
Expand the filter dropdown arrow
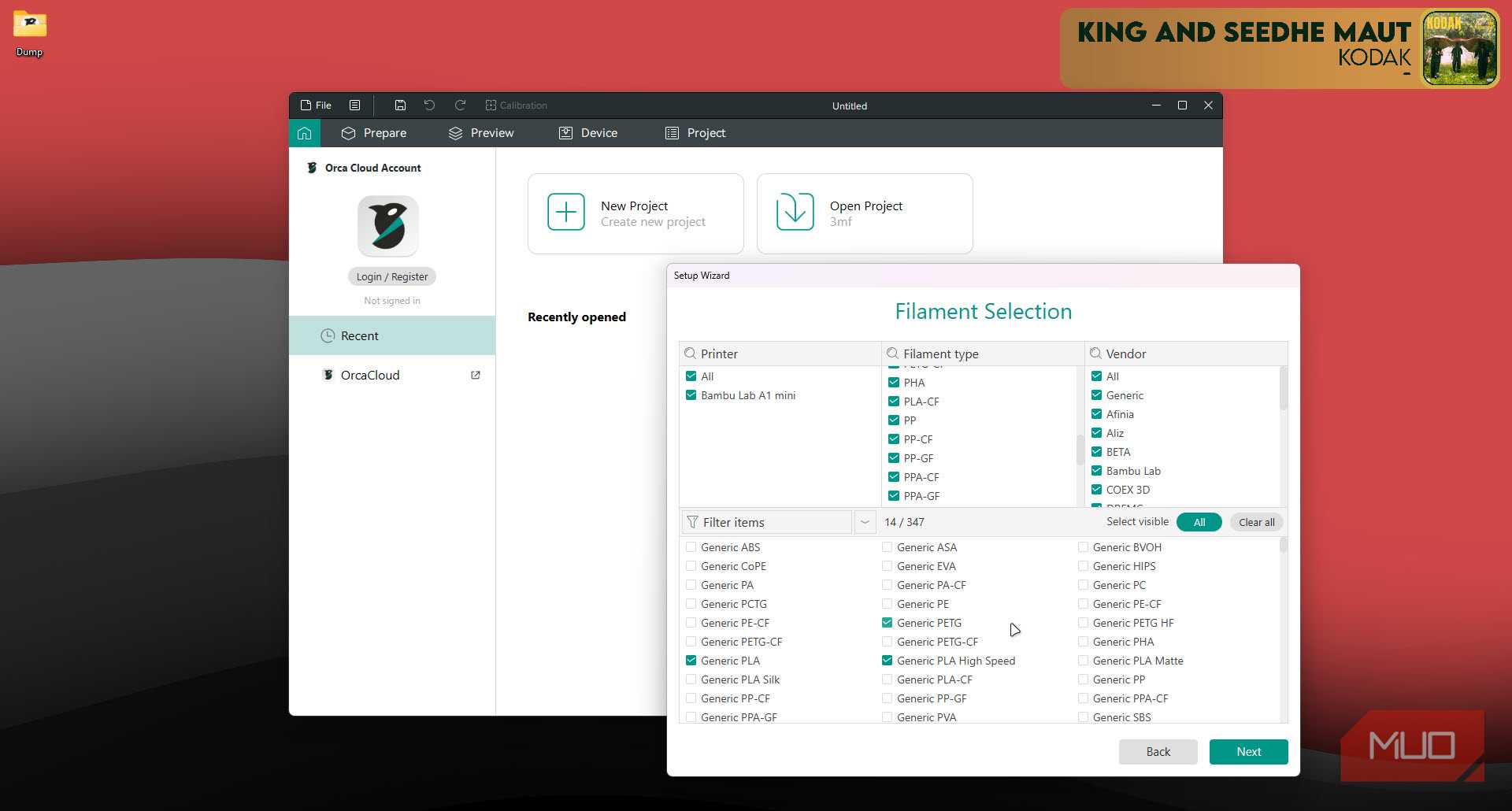865,522
